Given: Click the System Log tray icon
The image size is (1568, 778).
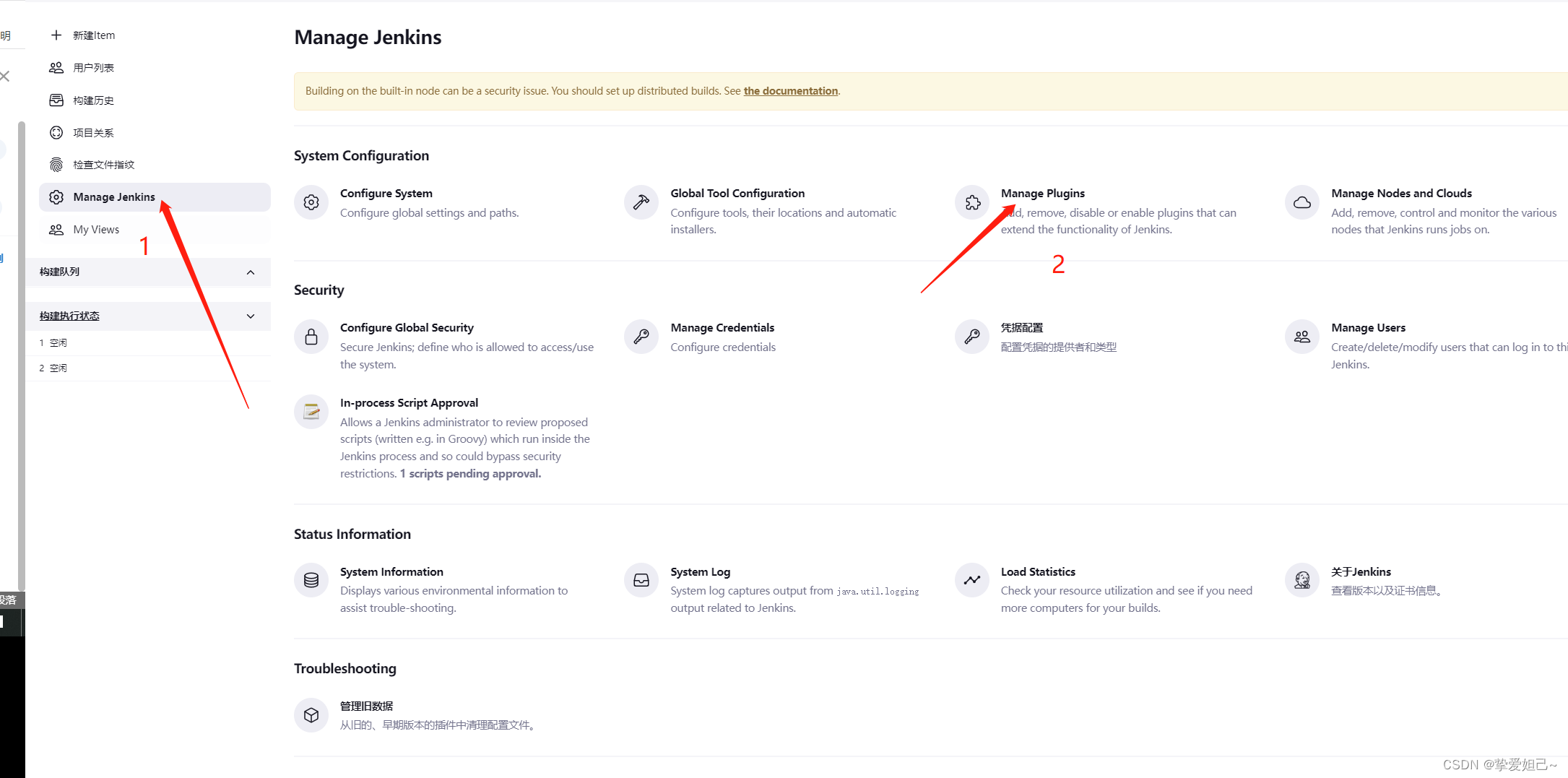Looking at the screenshot, I should (x=641, y=580).
